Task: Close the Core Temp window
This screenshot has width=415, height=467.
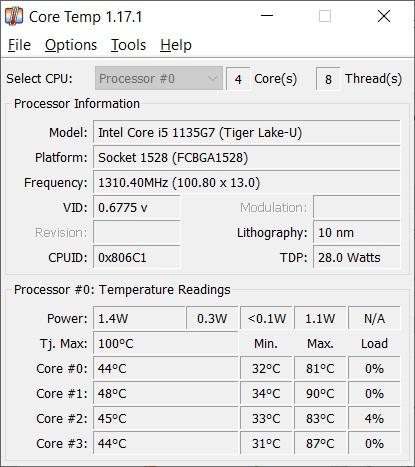Action: (x=384, y=16)
